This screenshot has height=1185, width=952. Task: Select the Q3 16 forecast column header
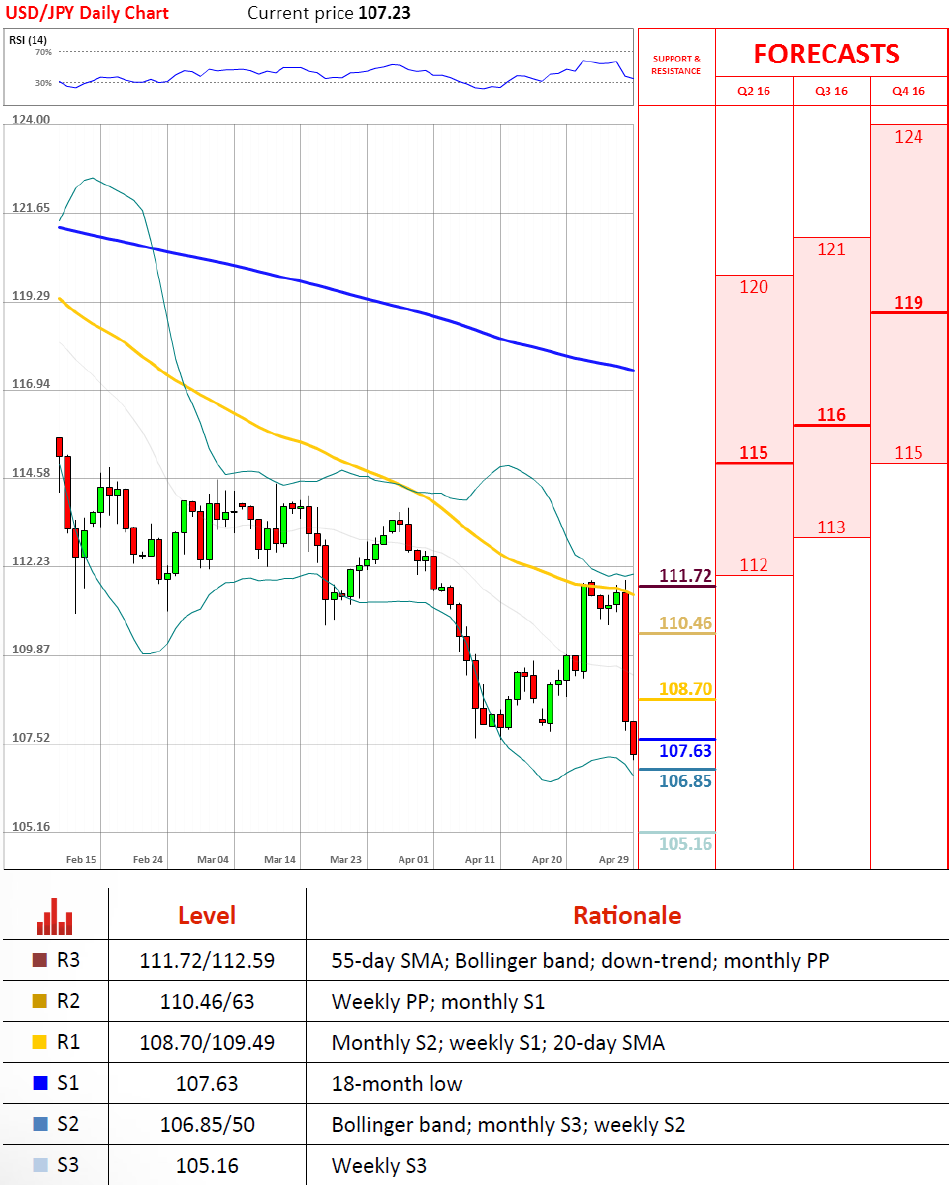(x=831, y=91)
